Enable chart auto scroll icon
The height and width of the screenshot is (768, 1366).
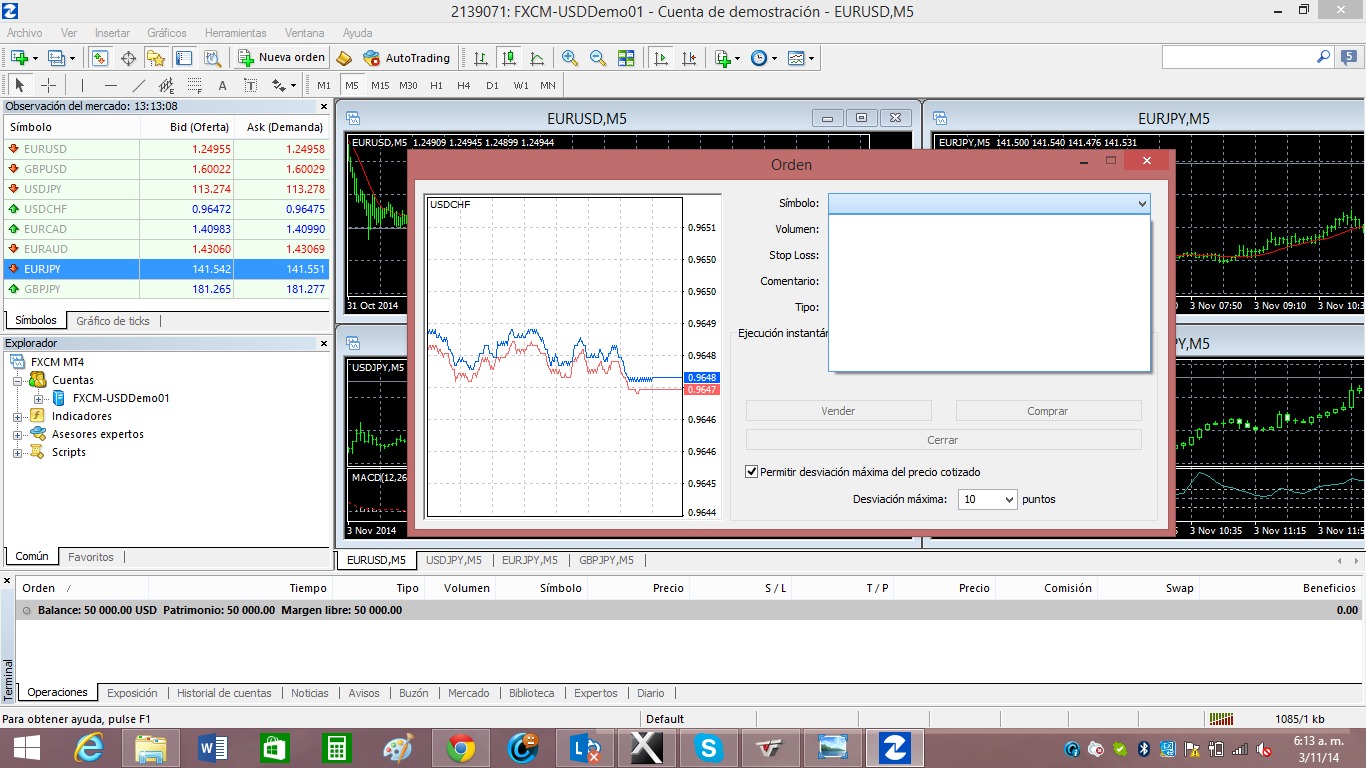[660, 58]
